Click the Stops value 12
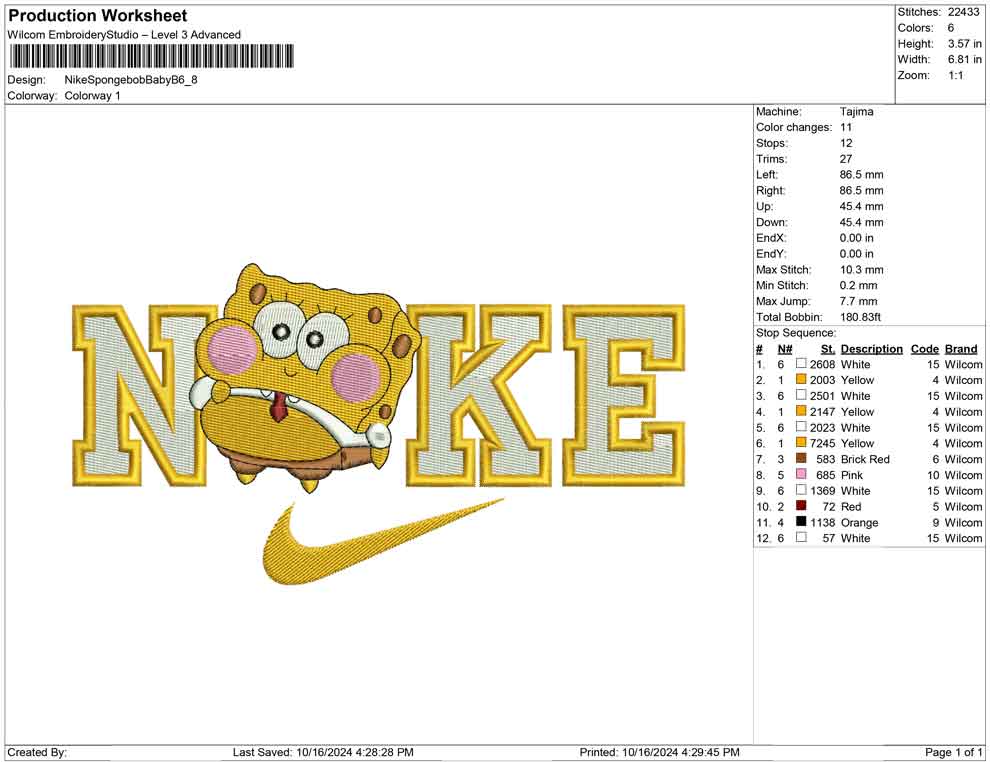Image resolution: width=990 pixels, height=762 pixels. pyautogui.click(x=846, y=143)
